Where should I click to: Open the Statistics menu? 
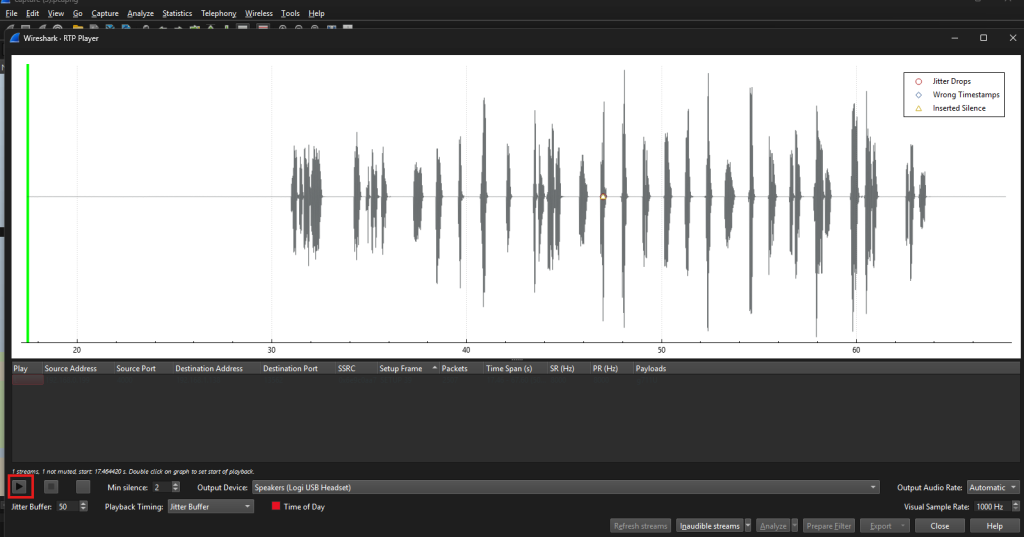click(x=177, y=13)
